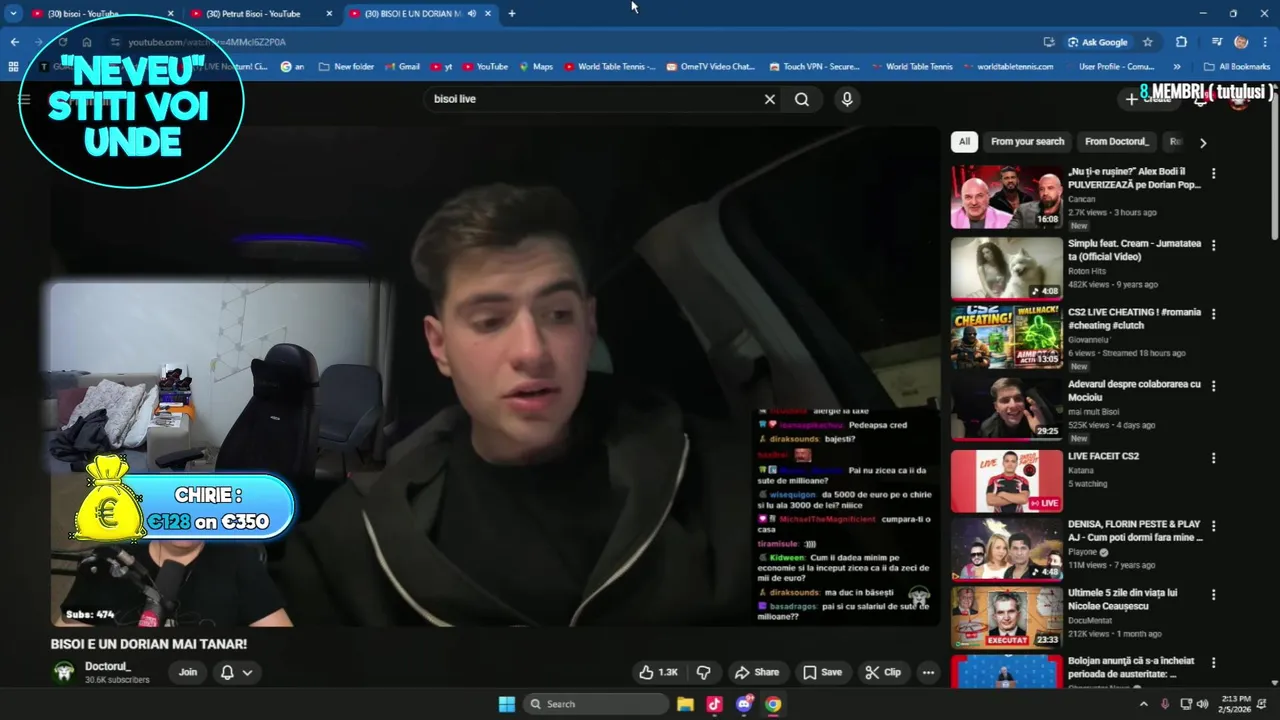1280x720 pixels.
Task: Show hidden system tray icons
Action: click(1143, 704)
